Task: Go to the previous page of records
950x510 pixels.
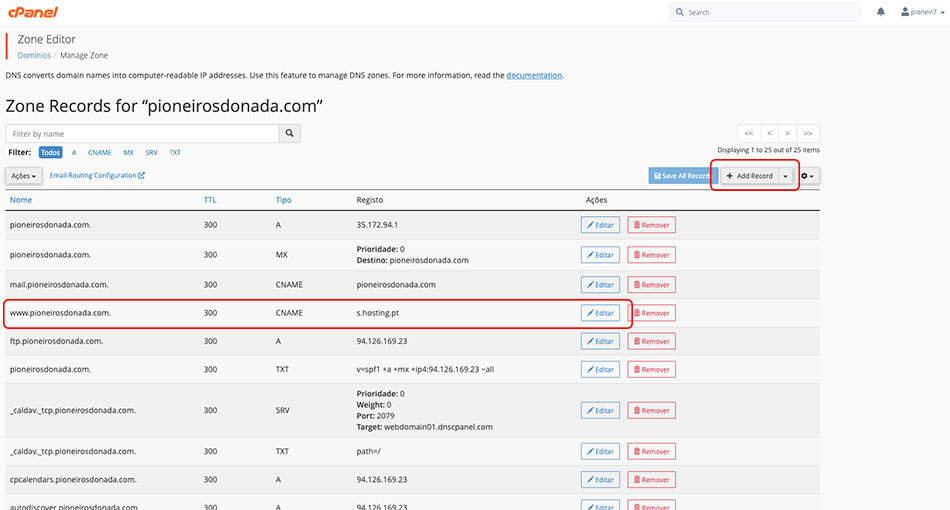Action: [x=769, y=133]
